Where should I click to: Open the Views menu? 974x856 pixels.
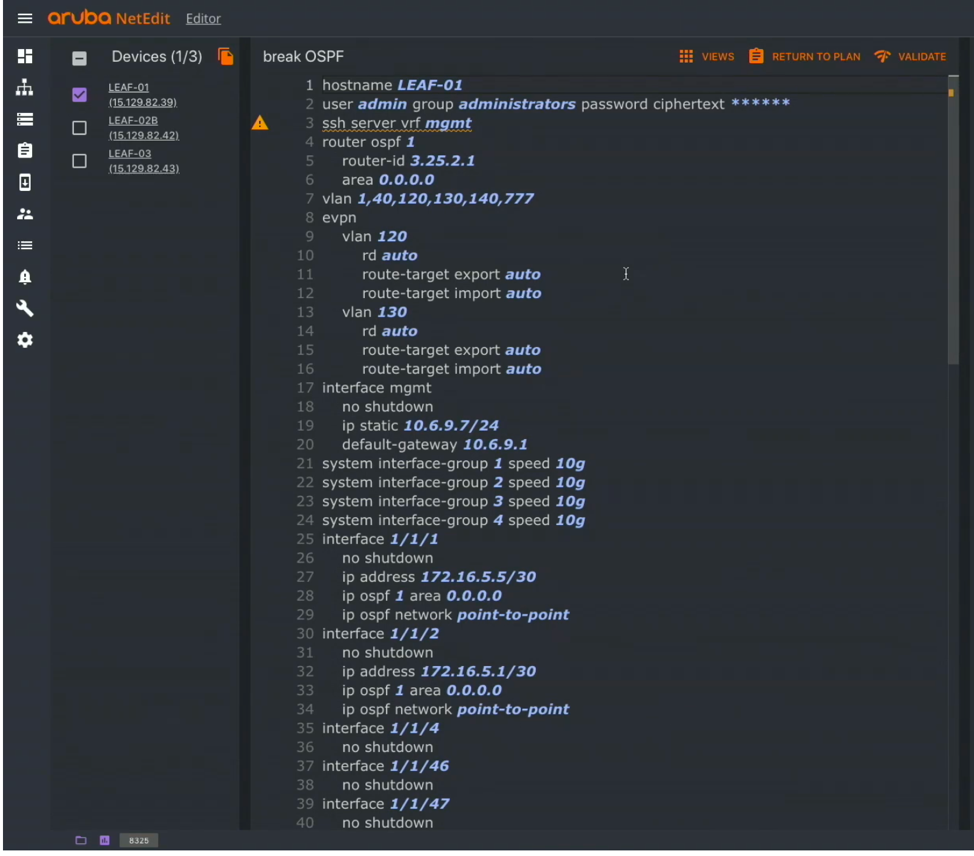706,57
